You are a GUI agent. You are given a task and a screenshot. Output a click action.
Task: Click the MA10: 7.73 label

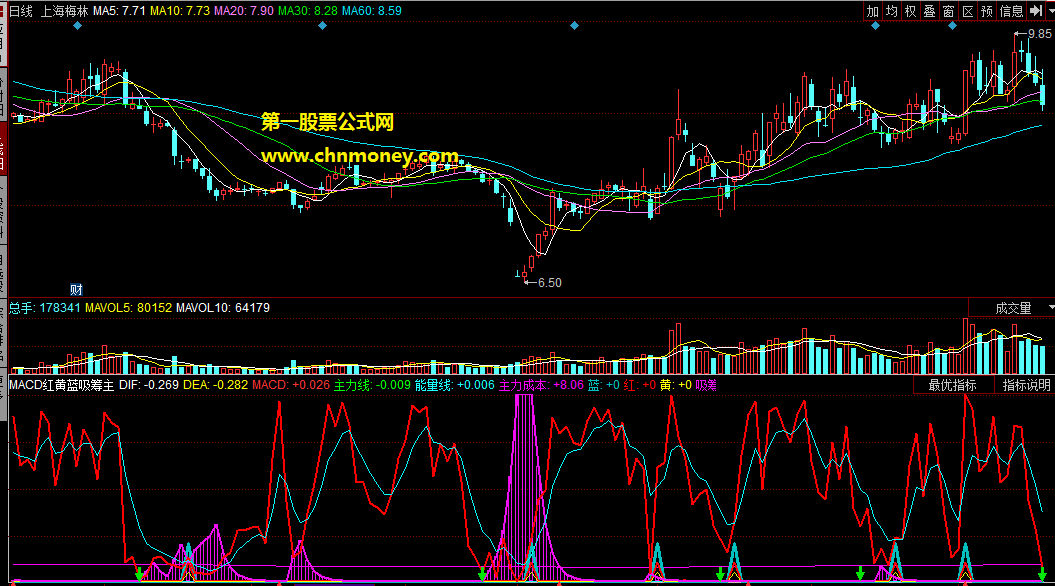(x=180, y=11)
